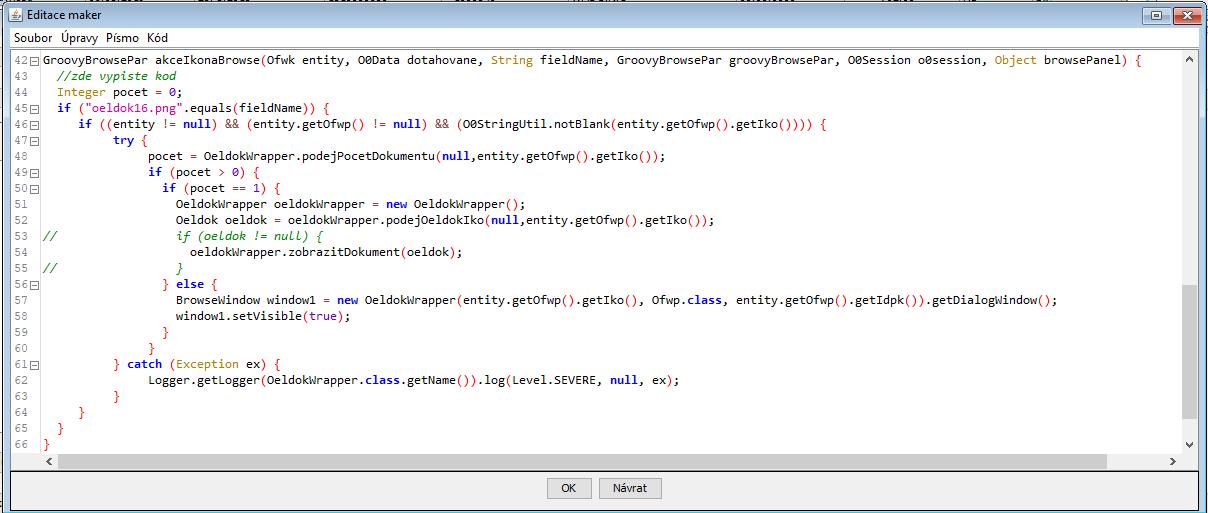The image size is (1208, 513).
Task: Open the Písmo menu
Action: [x=123, y=38]
